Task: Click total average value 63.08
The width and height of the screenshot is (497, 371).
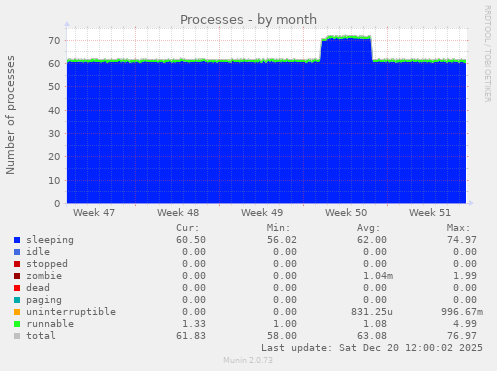Action: pyautogui.click(x=372, y=336)
